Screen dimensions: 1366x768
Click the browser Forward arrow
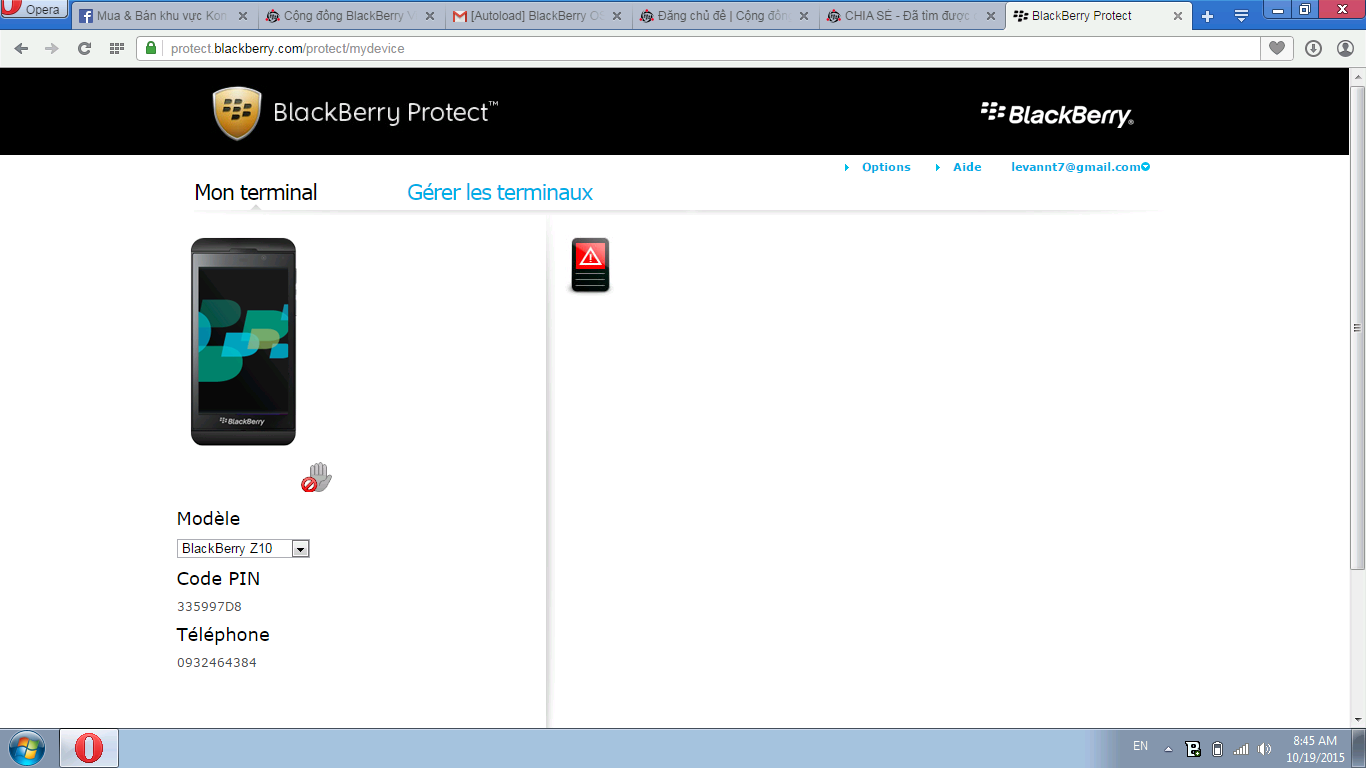point(52,48)
